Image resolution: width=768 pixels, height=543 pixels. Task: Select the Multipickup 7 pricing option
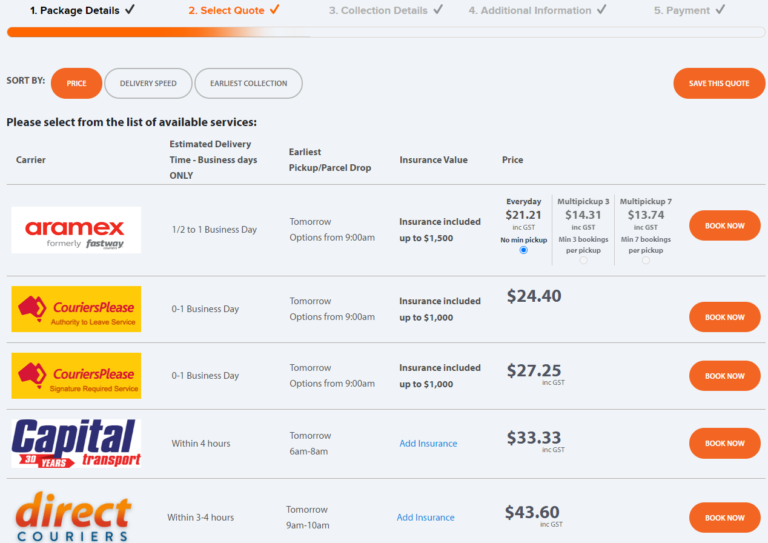click(x=645, y=259)
